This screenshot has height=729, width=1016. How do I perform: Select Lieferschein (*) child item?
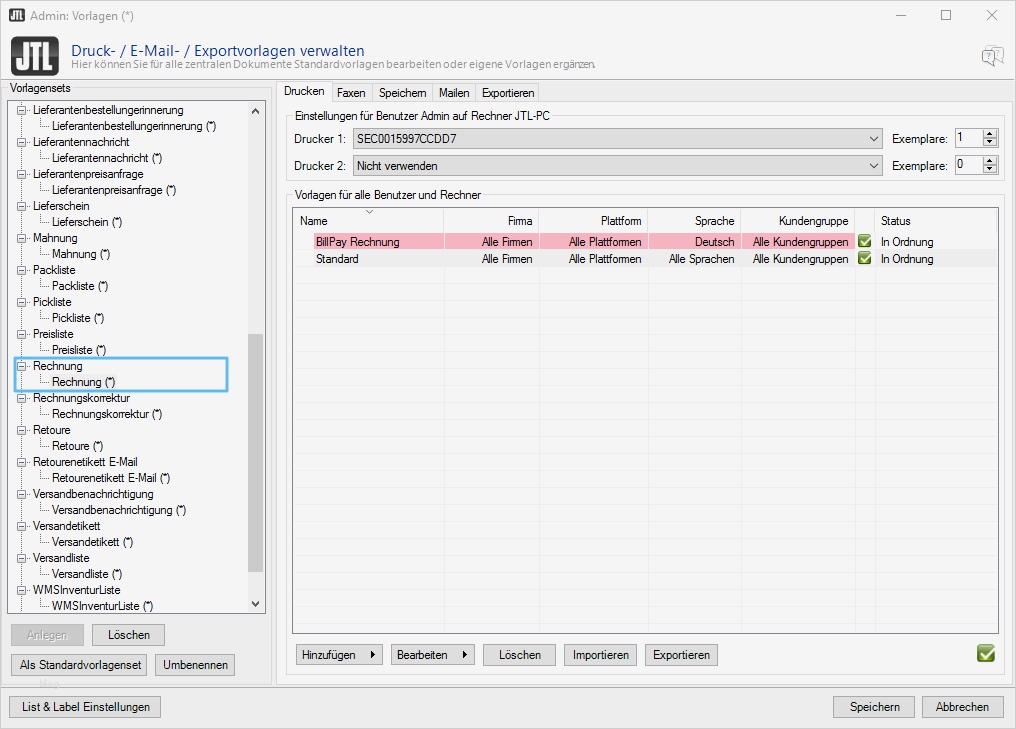[87, 222]
